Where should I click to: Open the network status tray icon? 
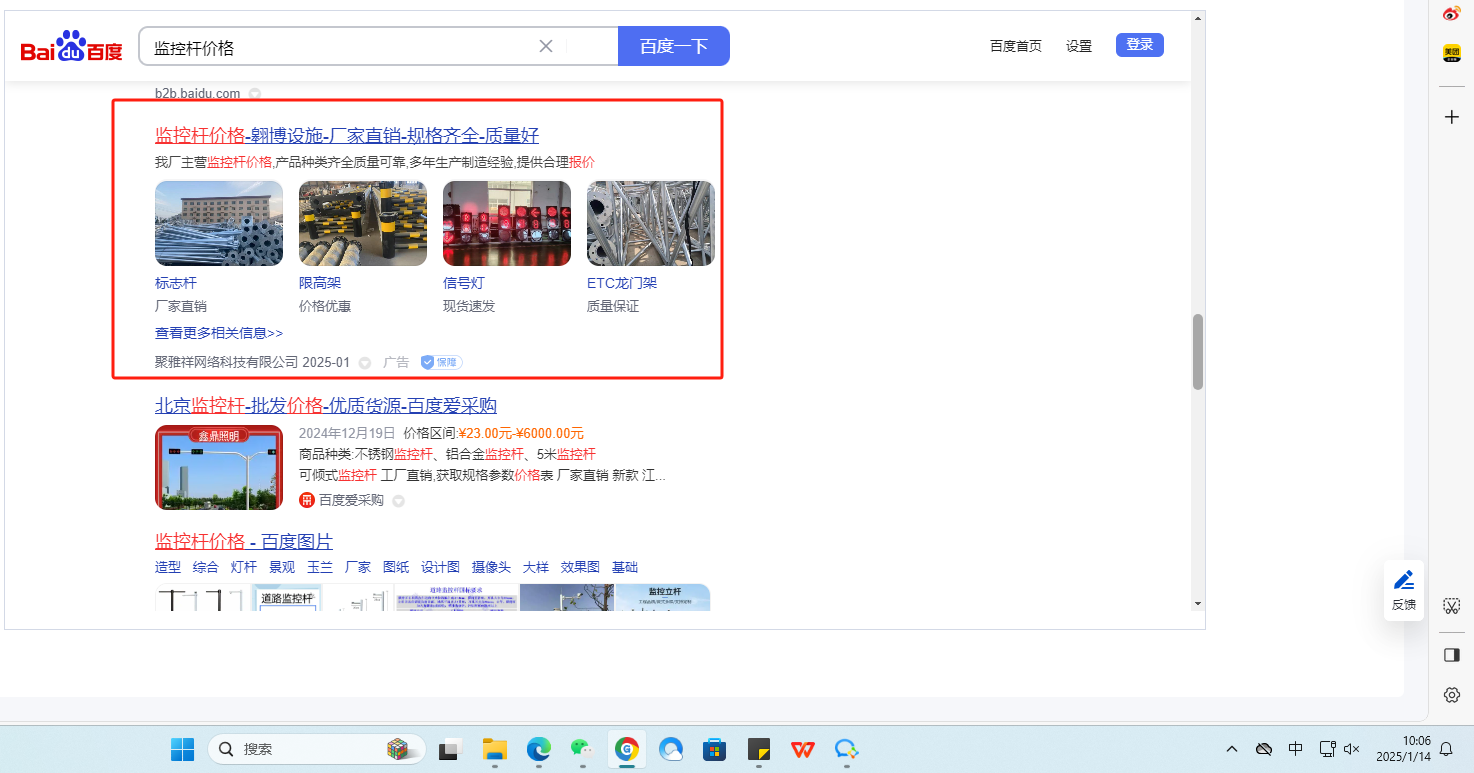click(1328, 749)
